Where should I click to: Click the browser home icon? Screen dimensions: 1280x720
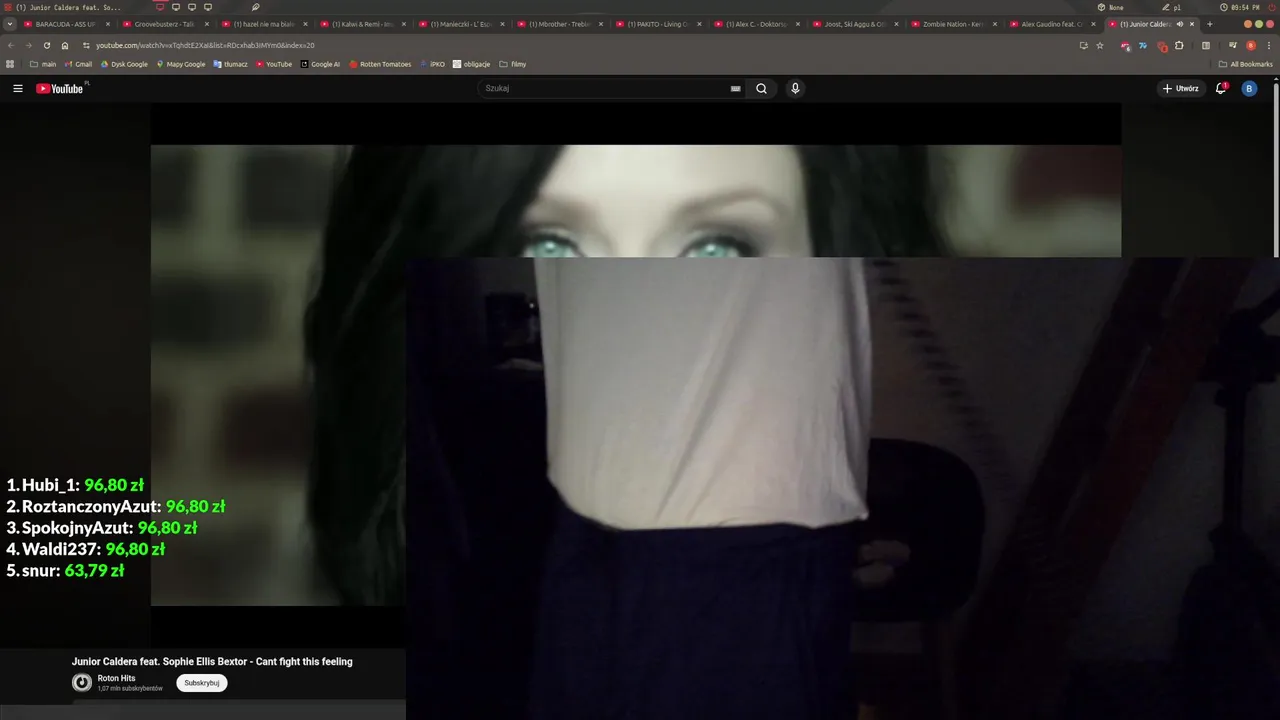point(65,45)
